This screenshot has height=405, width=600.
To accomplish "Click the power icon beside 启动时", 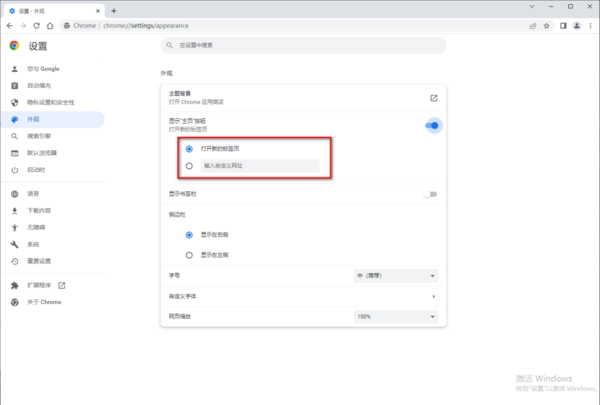I will pyautogui.click(x=15, y=170).
